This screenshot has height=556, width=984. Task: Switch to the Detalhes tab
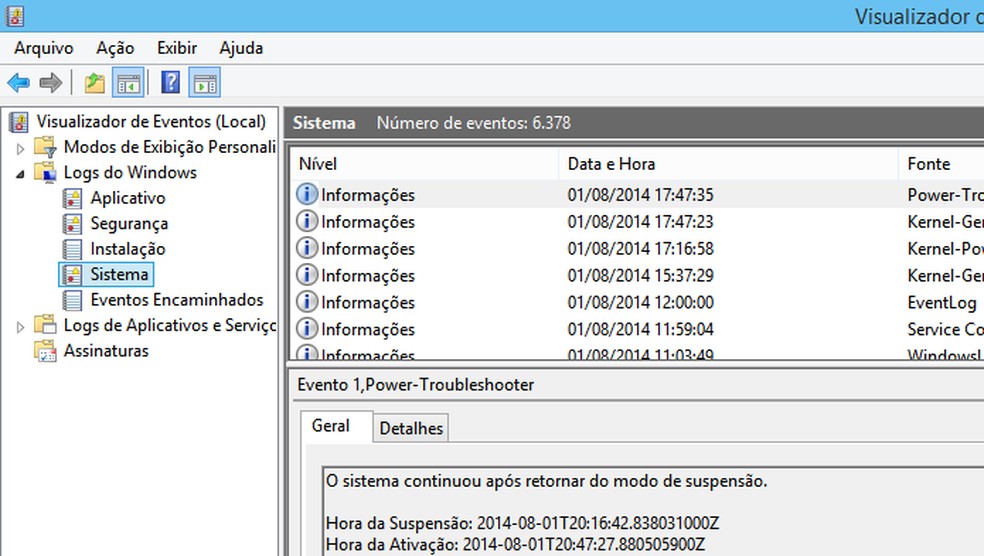(411, 428)
